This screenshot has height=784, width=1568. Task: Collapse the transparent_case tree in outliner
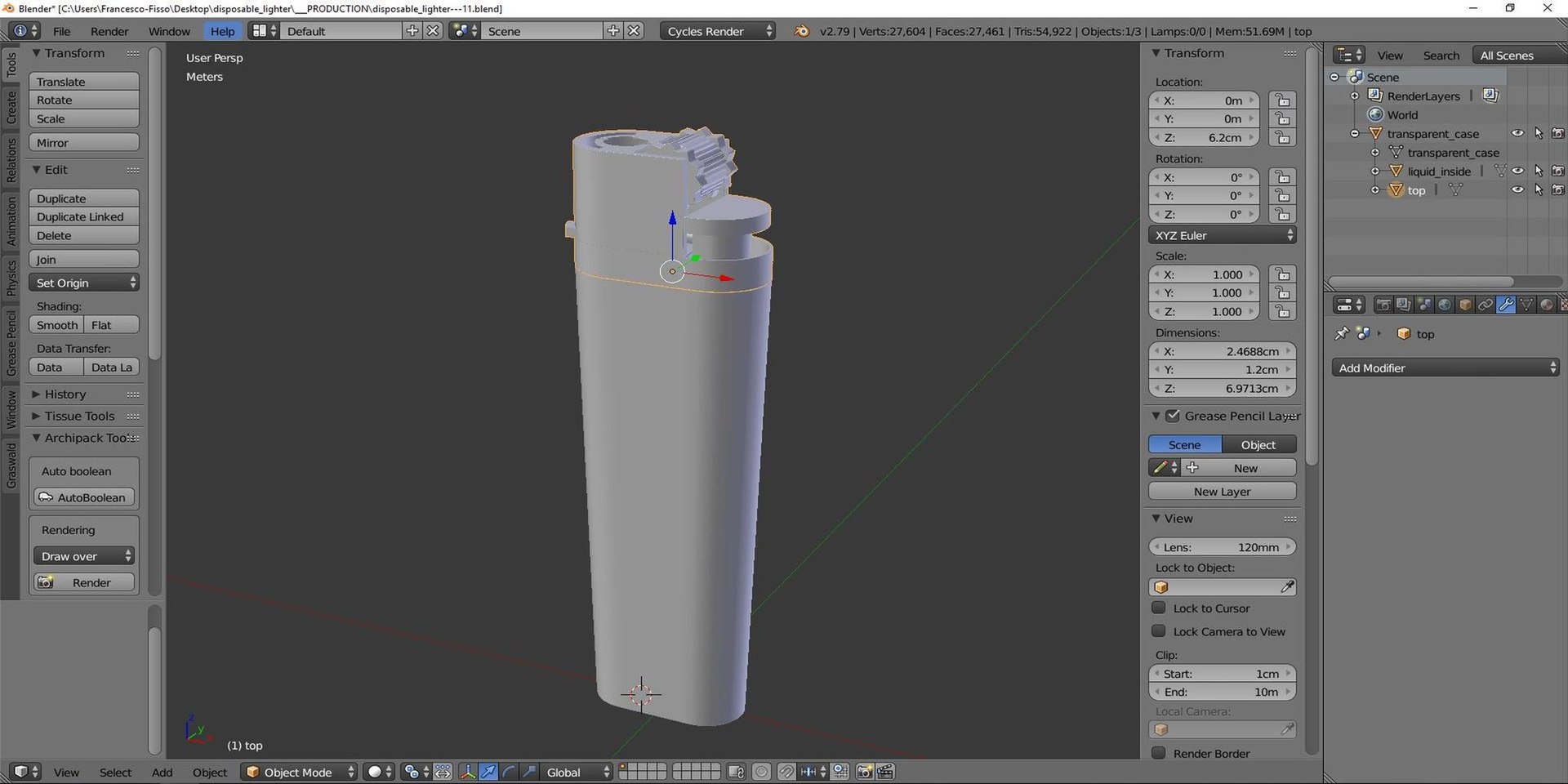[1355, 133]
